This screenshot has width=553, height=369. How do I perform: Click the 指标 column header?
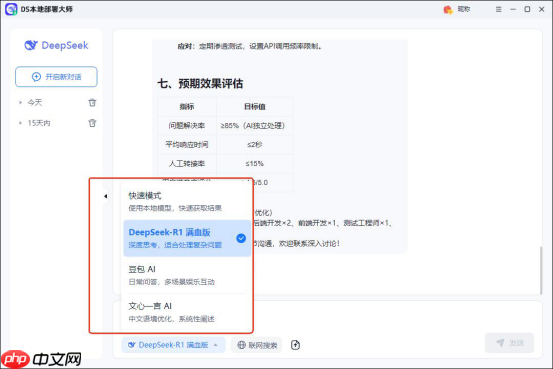187,107
